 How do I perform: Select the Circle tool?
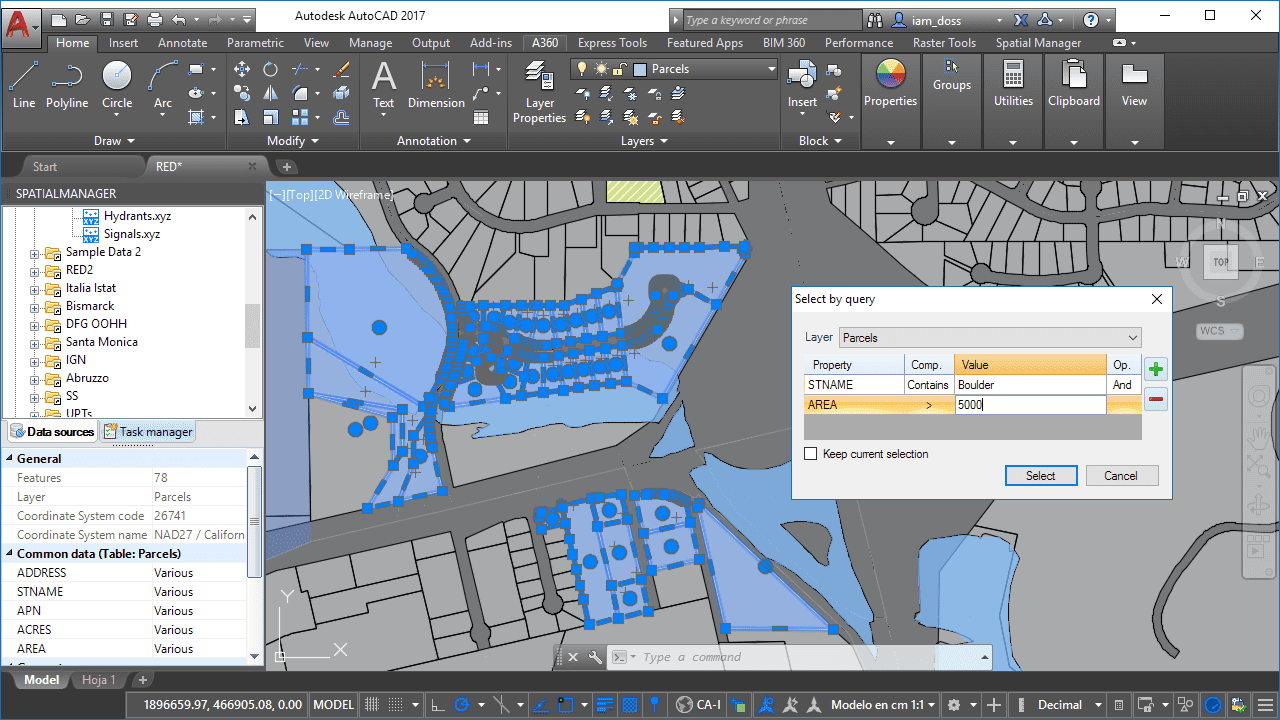point(117,85)
